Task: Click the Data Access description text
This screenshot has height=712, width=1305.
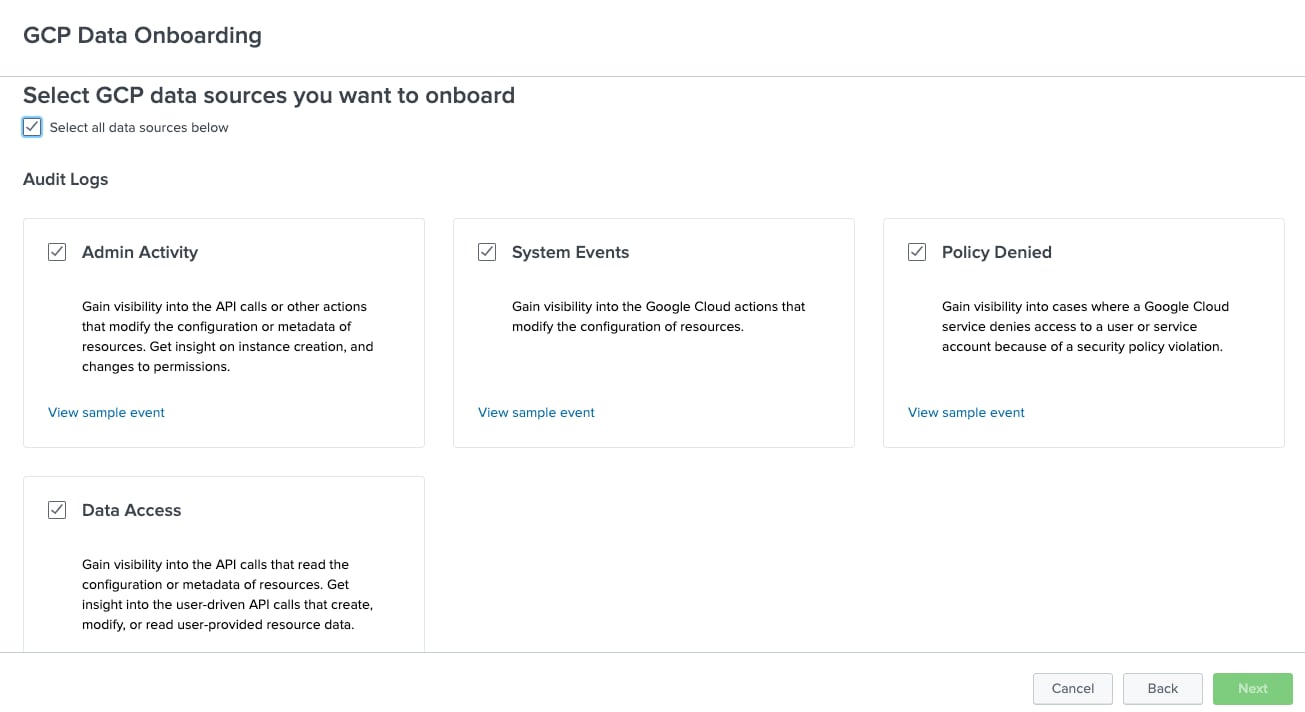Action: tap(228, 594)
